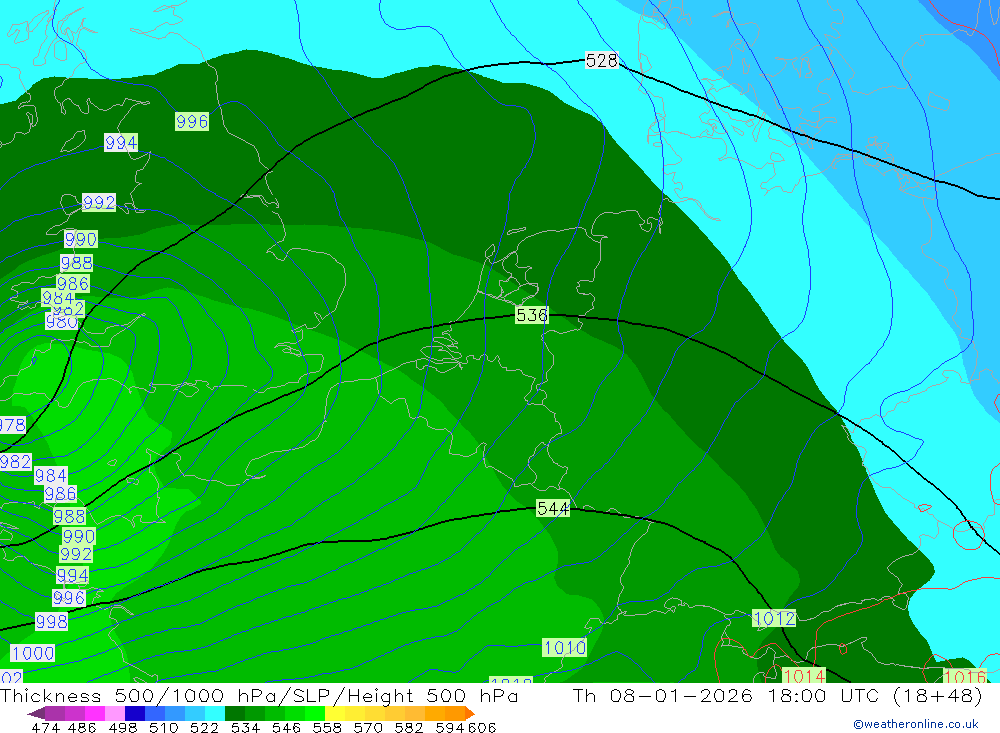This screenshot has height=733, width=1000.
Task: Click the 992 isobar label at upper left
Action: (x=99, y=203)
